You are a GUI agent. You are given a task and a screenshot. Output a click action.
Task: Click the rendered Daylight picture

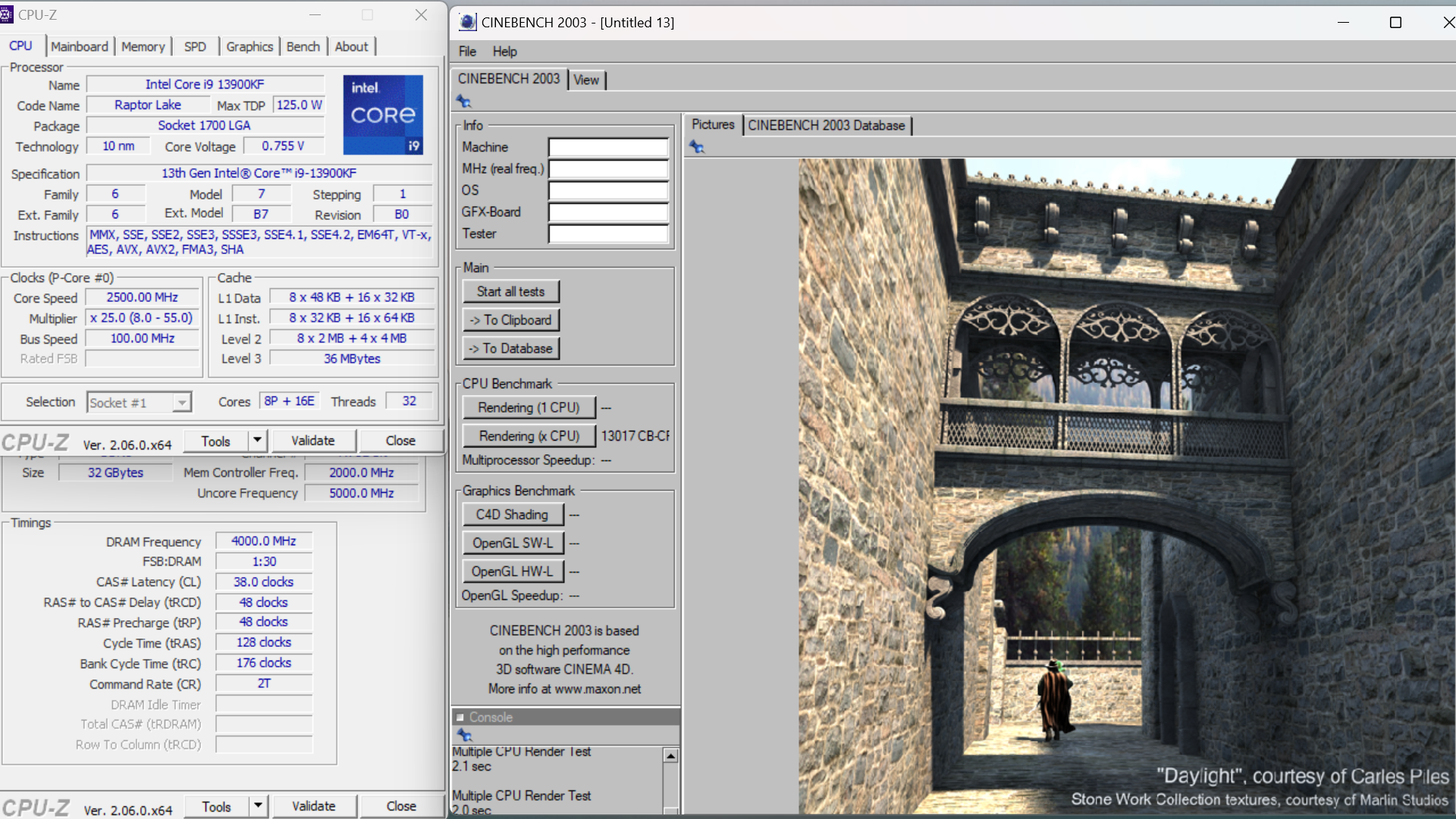pyautogui.click(x=1126, y=485)
